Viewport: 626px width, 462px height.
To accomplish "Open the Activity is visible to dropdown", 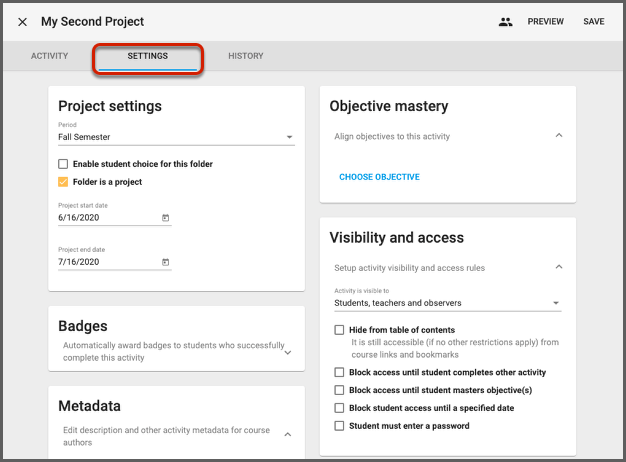I will click(447, 303).
